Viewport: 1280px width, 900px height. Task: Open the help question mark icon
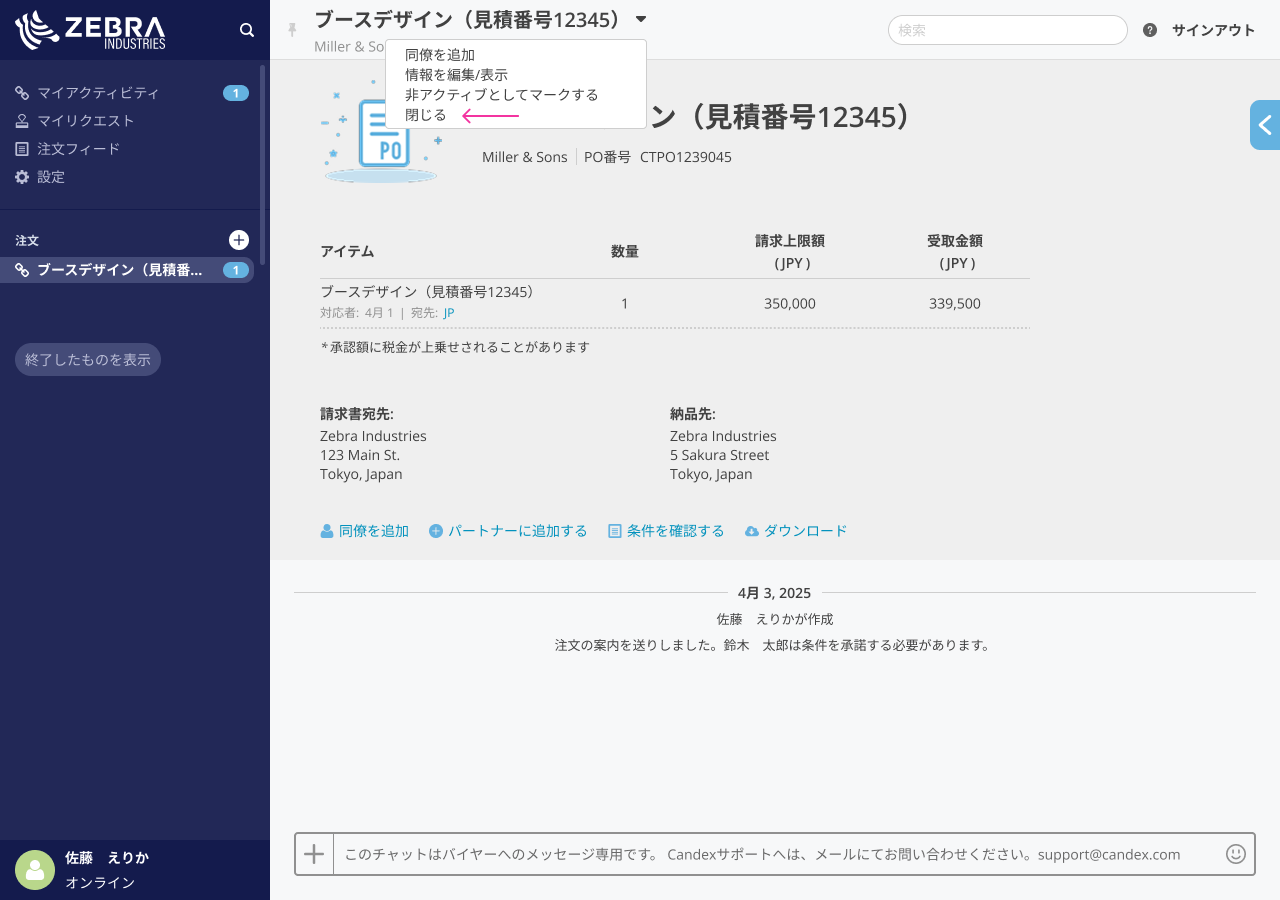(1150, 30)
